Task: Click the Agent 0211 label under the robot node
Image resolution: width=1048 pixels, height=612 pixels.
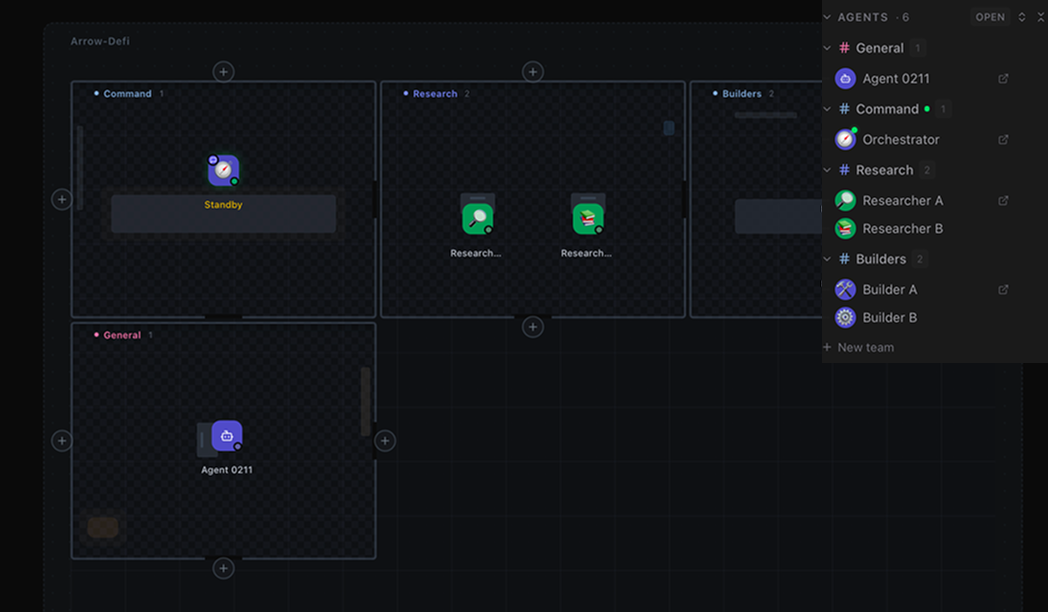Action: 227,470
